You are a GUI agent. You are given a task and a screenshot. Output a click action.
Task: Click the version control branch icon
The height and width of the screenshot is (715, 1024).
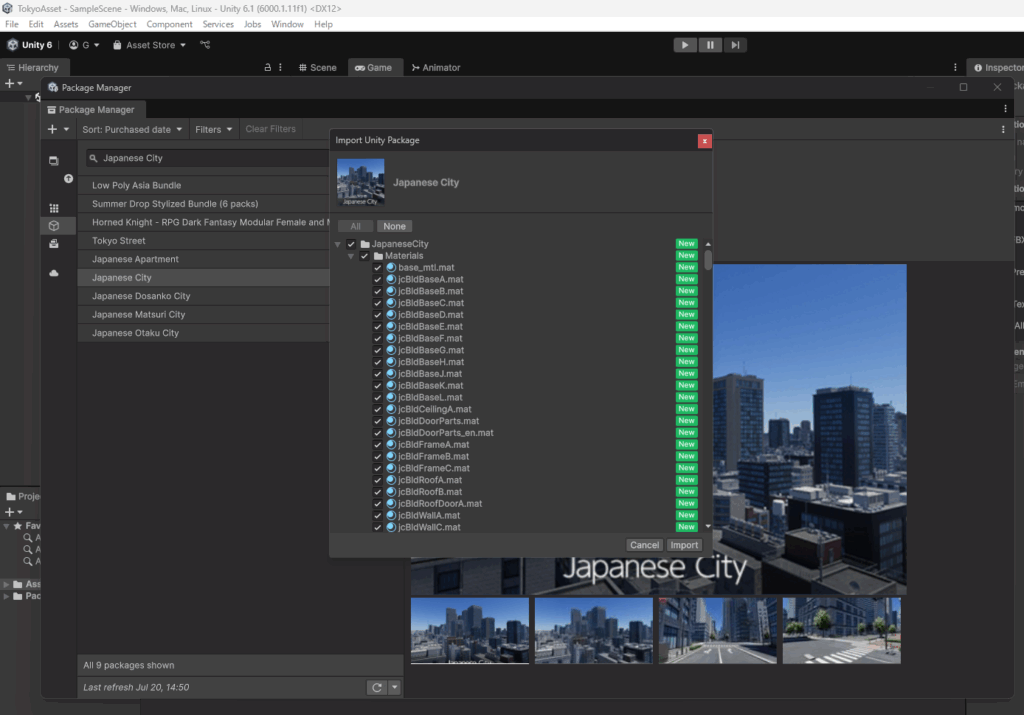[x=205, y=45]
